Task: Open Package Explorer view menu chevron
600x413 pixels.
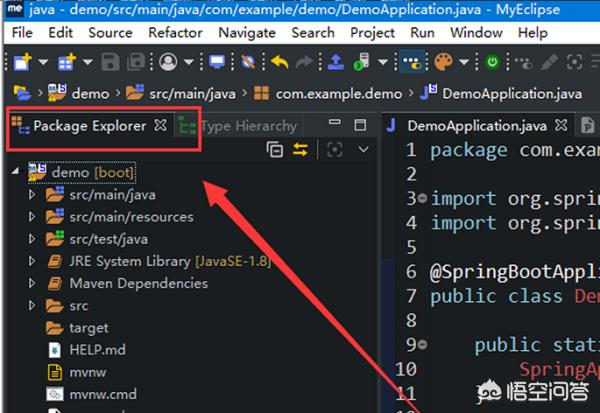Action: [x=363, y=150]
